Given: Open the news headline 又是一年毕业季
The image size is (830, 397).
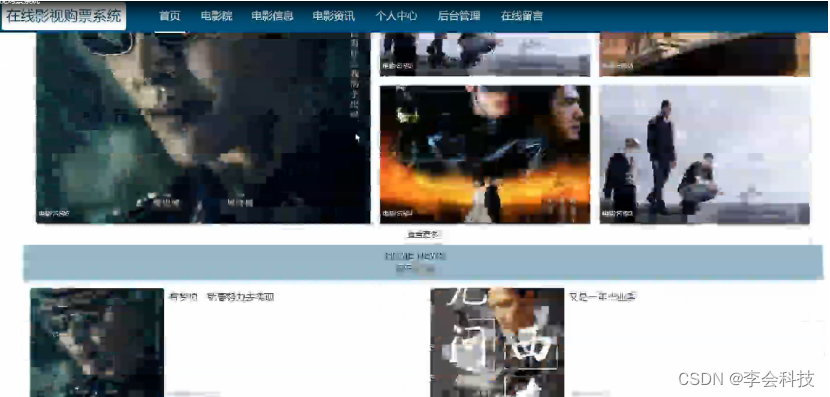Looking at the screenshot, I should pyautogui.click(x=602, y=297).
